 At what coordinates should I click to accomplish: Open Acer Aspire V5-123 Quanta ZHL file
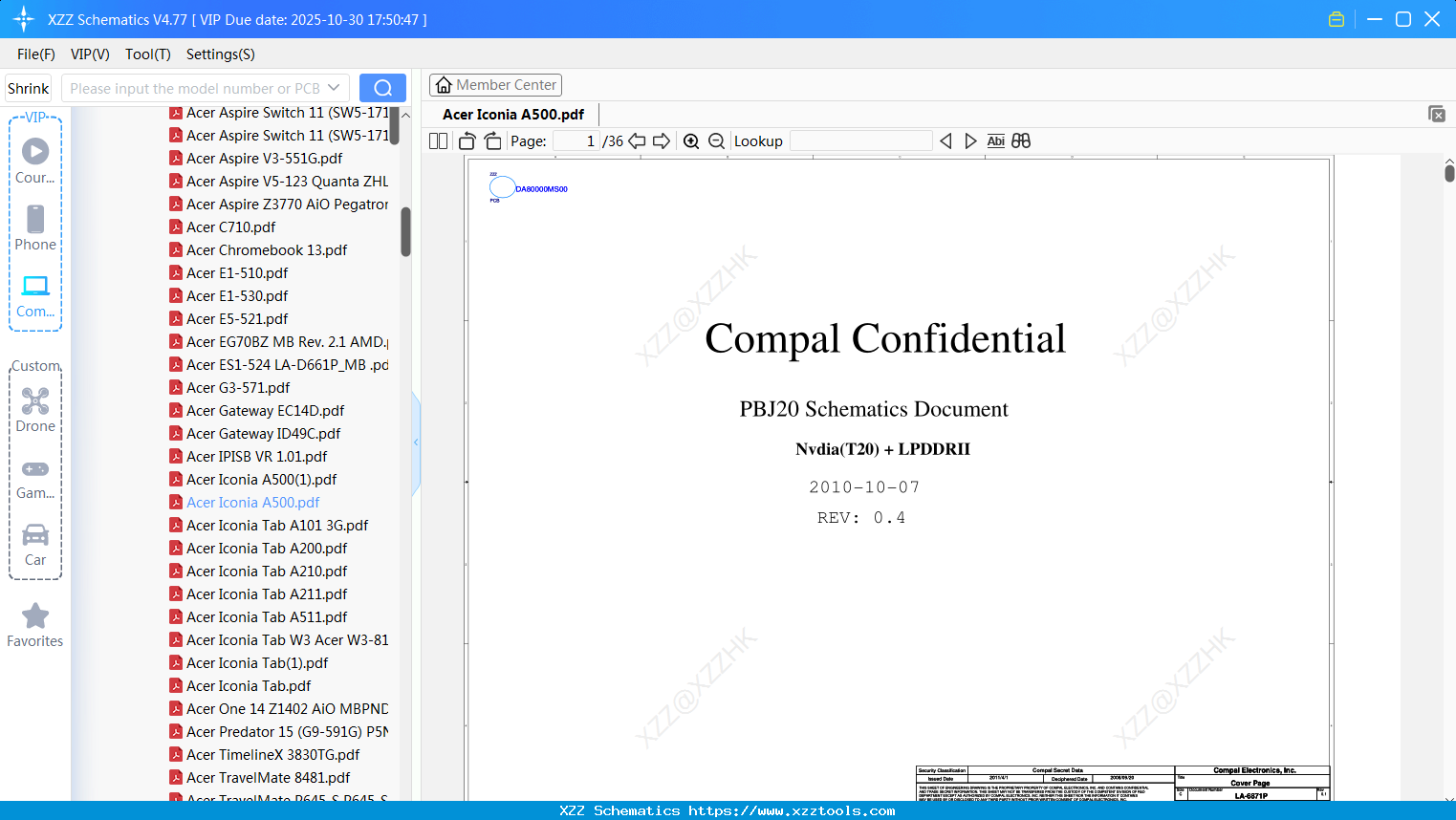click(x=288, y=181)
